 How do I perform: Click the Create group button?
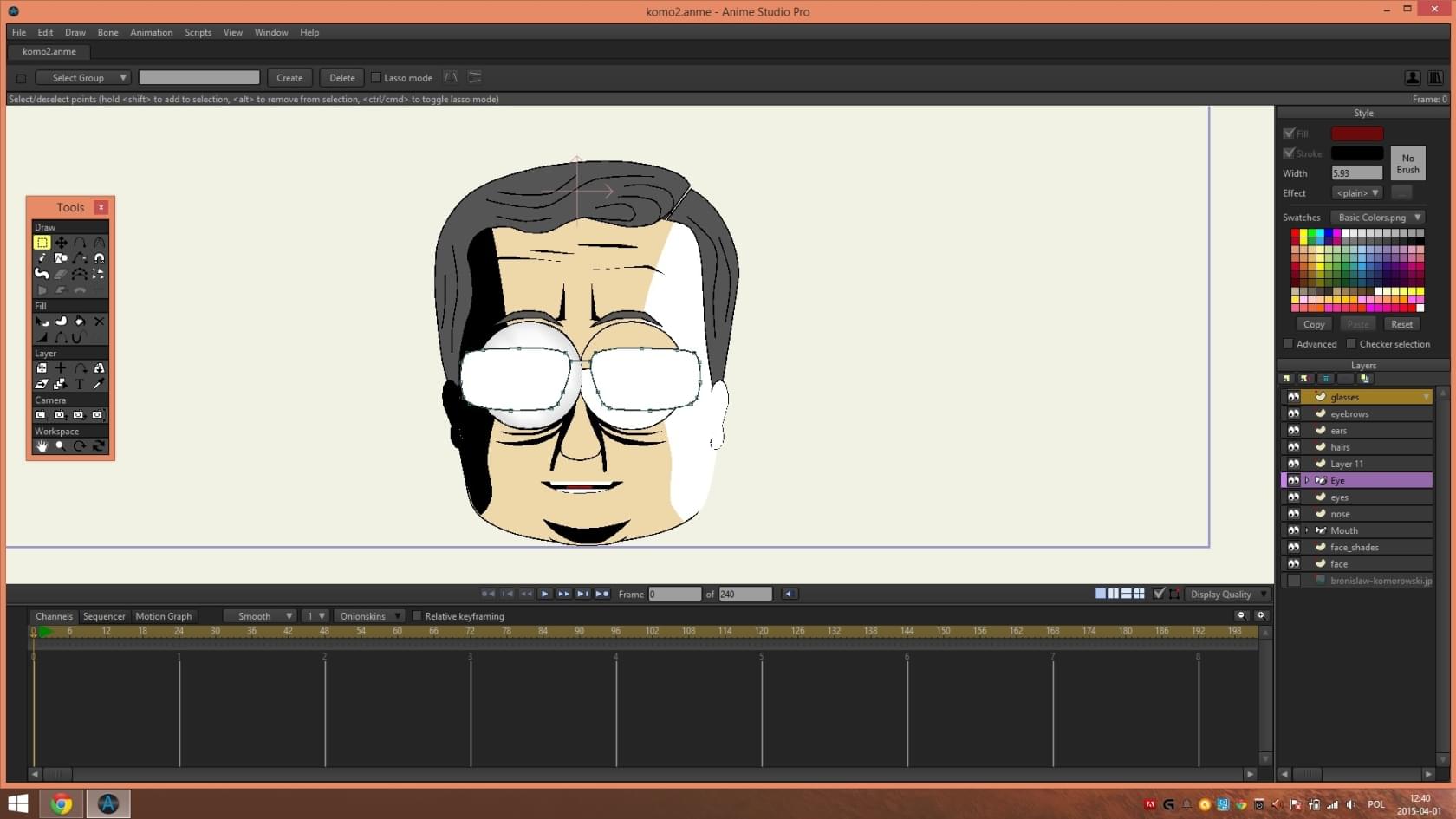289,78
